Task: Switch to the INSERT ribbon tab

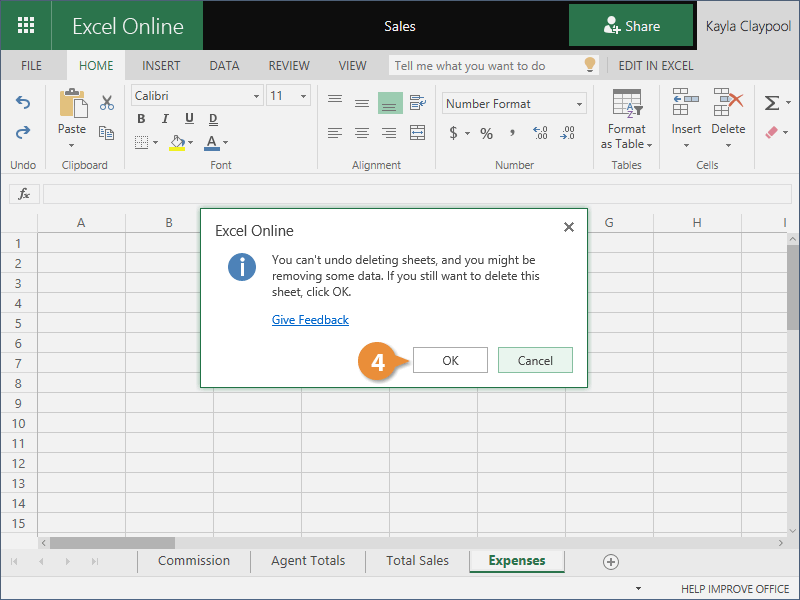Action: (161, 66)
